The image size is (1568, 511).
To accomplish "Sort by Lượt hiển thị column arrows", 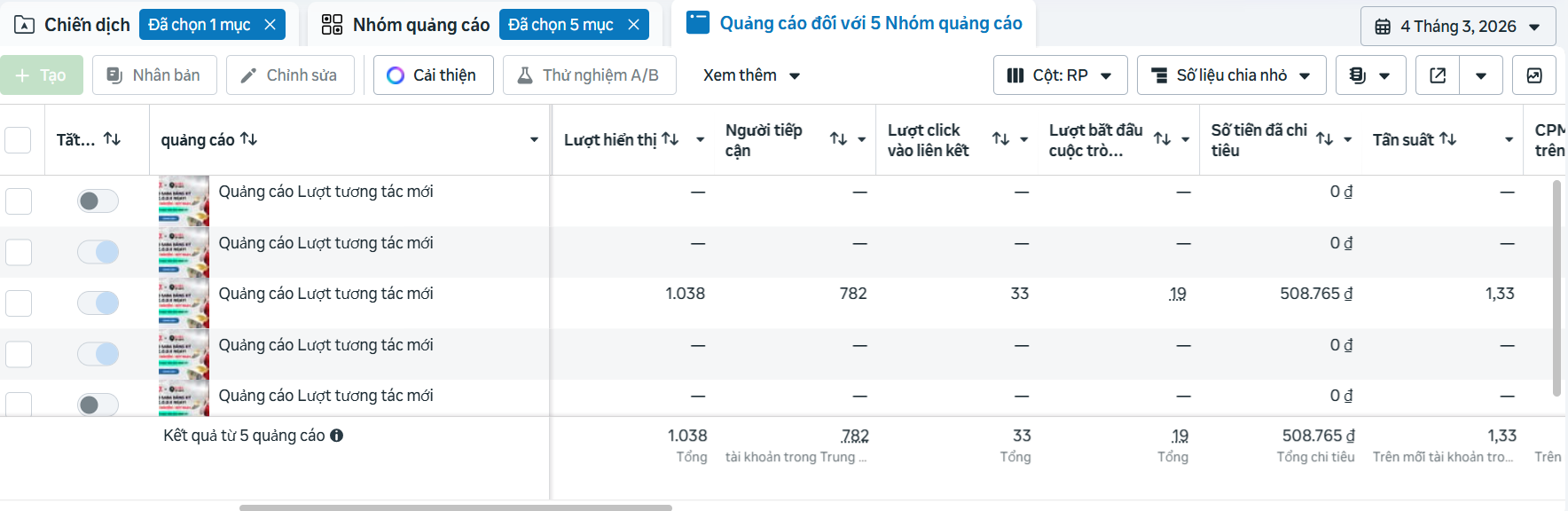I will coord(670,139).
